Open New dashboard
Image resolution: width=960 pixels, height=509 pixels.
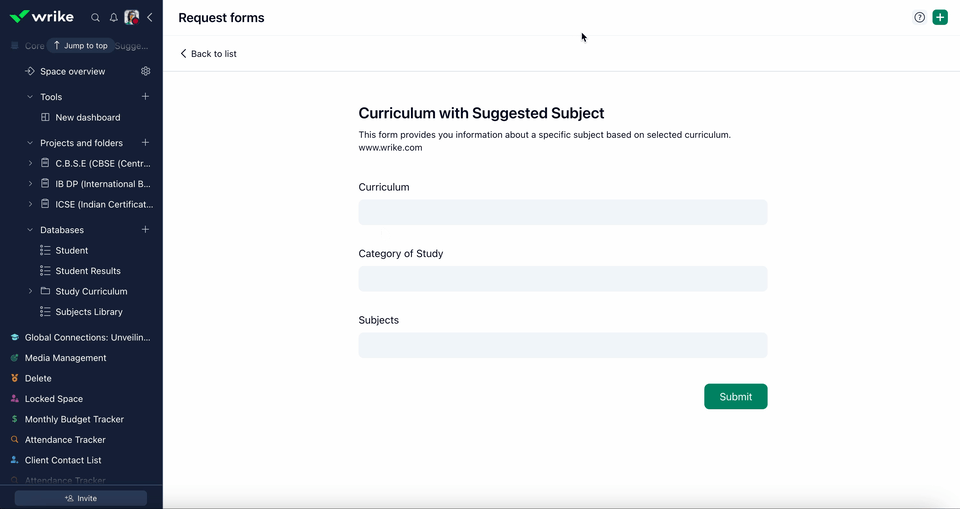[88, 117]
